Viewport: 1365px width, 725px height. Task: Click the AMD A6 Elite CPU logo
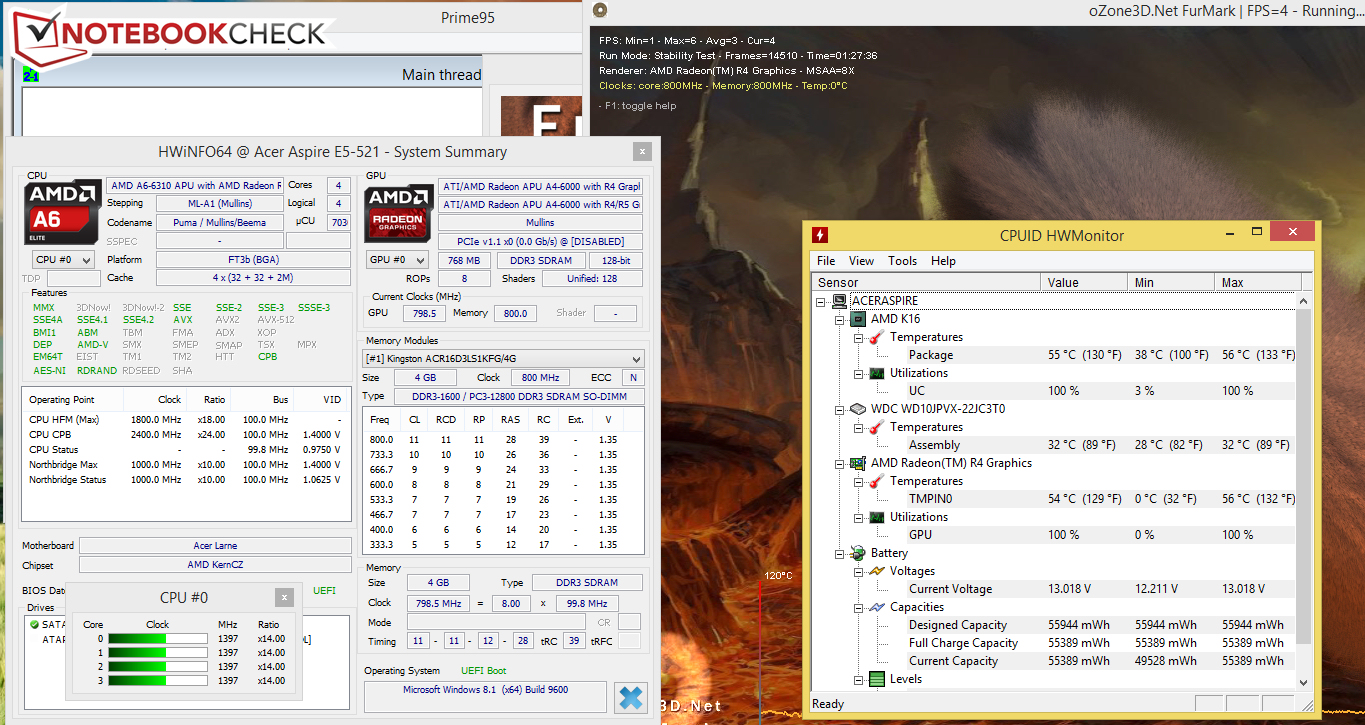pyautogui.click(x=63, y=212)
